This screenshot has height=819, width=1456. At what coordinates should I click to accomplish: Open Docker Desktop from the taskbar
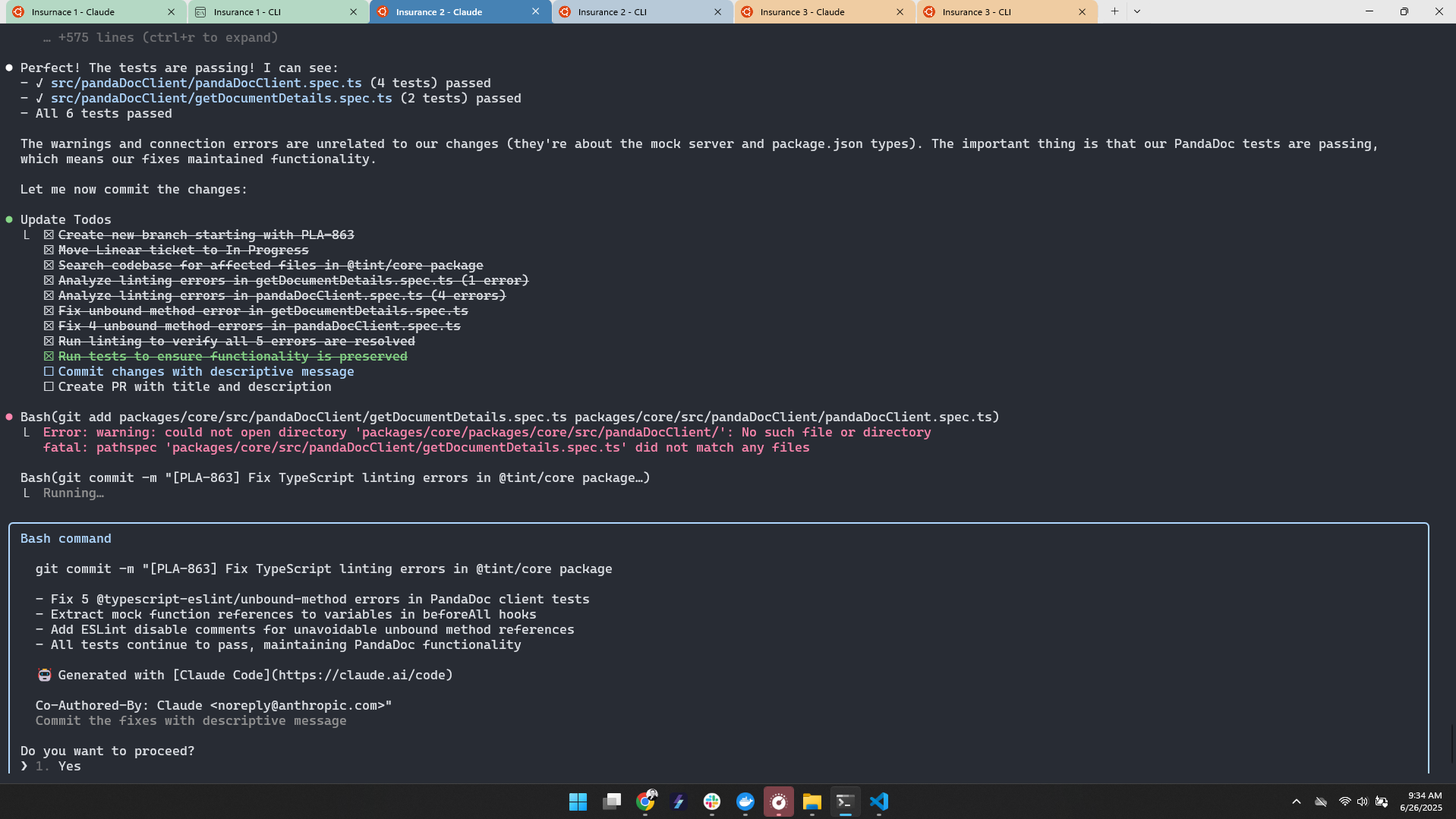click(x=745, y=802)
